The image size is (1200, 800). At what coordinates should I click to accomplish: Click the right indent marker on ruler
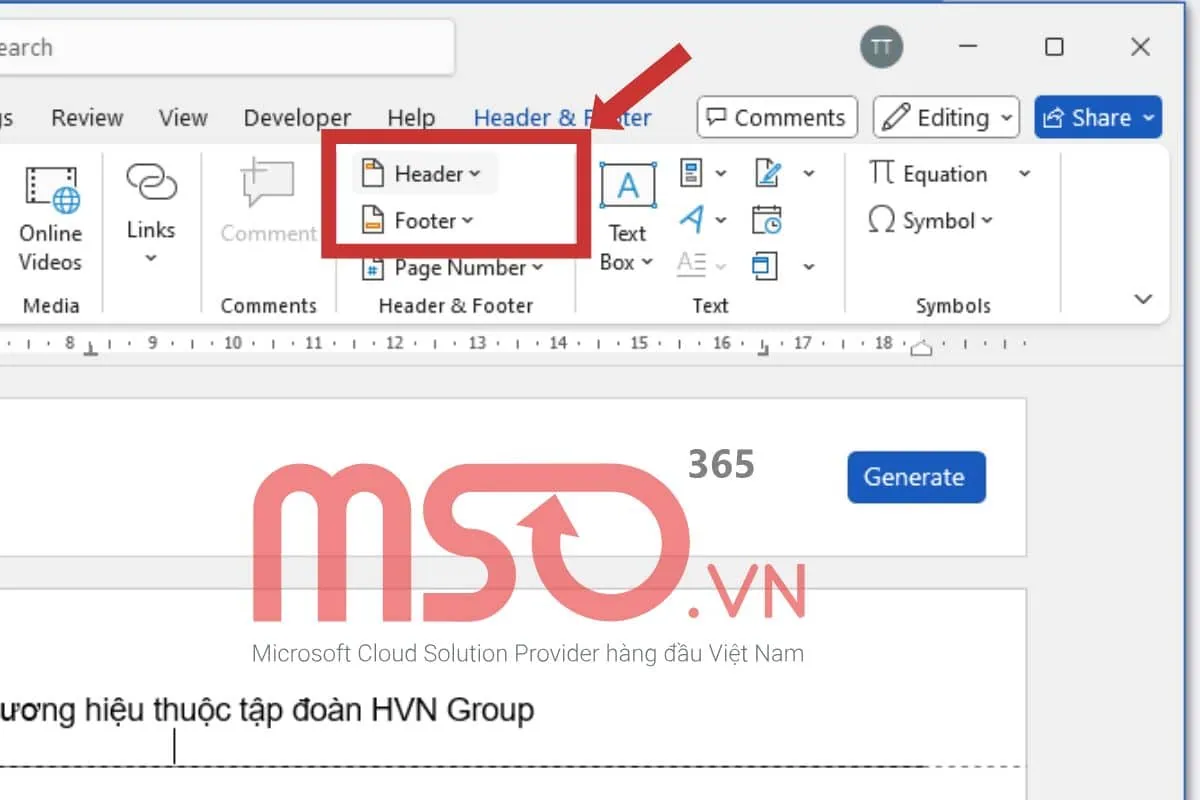tap(921, 348)
